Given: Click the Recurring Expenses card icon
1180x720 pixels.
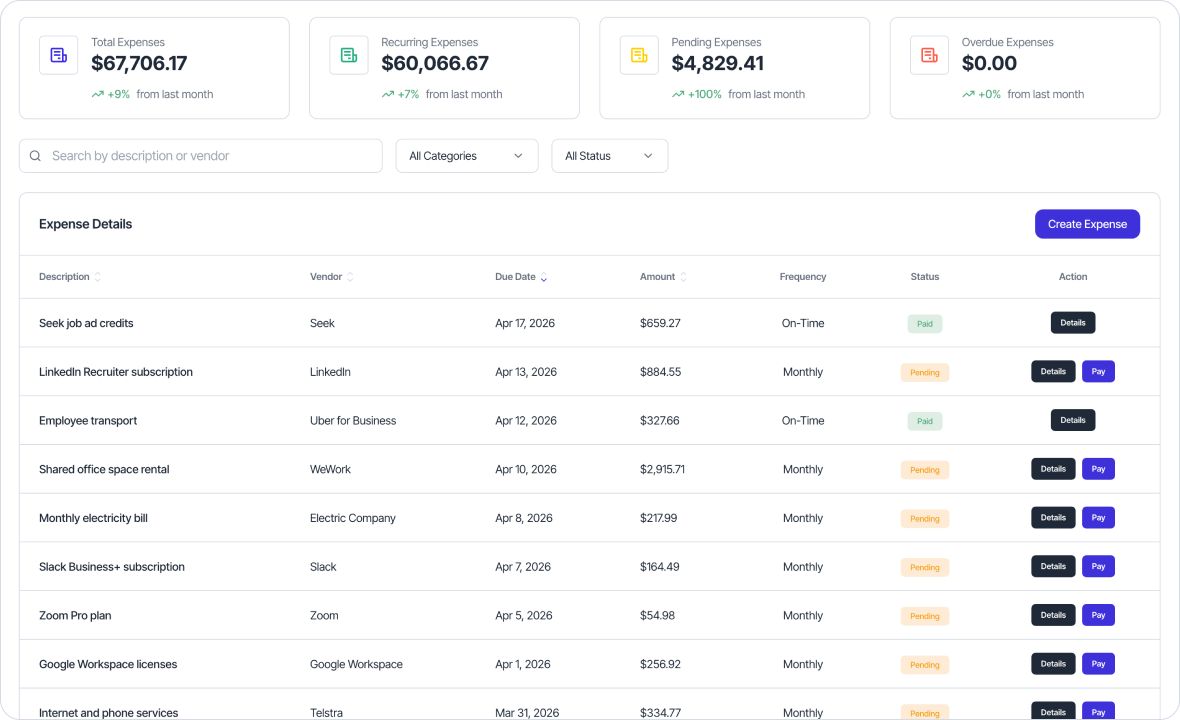Looking at the screenshot, I should point(348,55).
